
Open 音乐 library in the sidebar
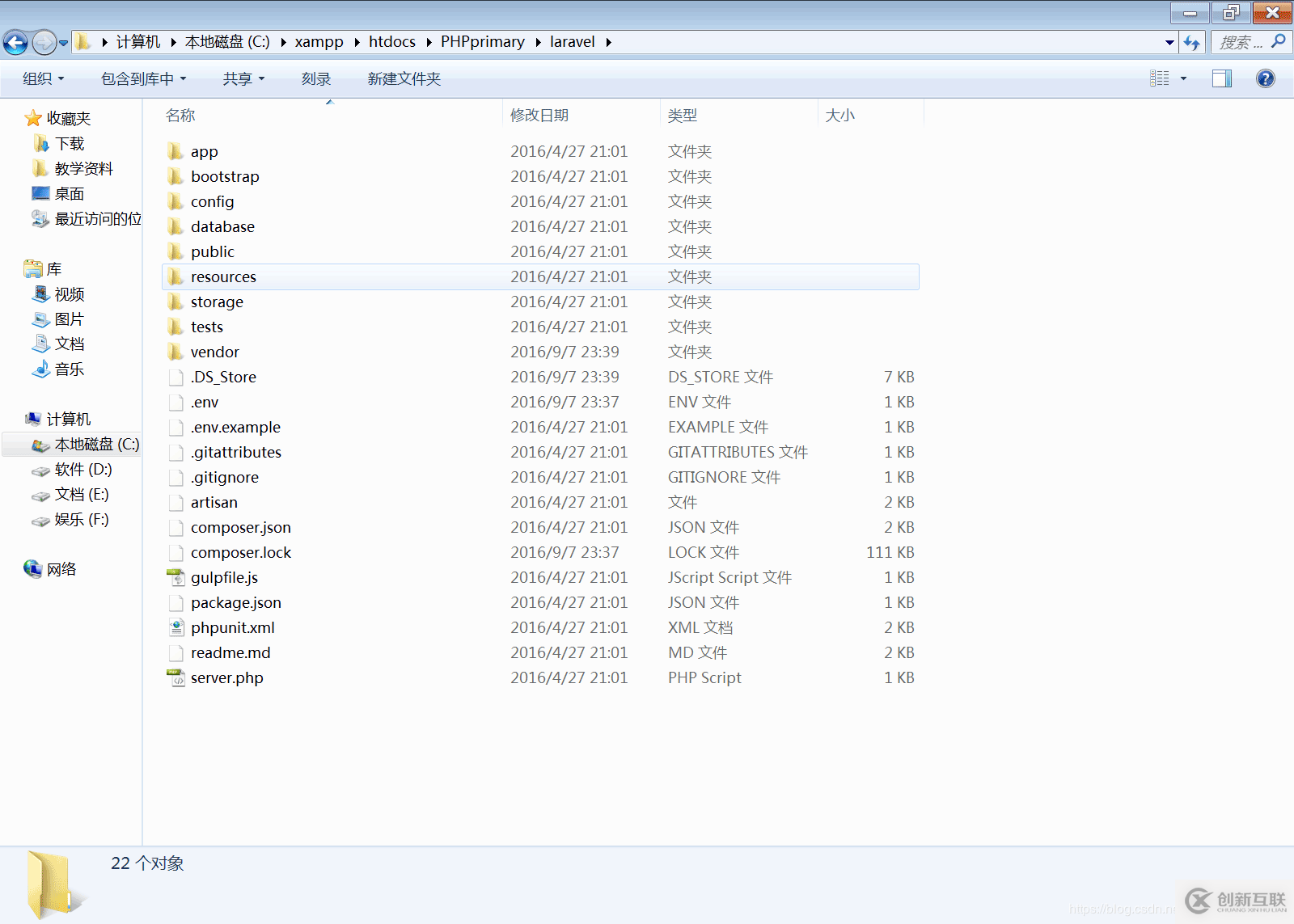coord(58,369)
